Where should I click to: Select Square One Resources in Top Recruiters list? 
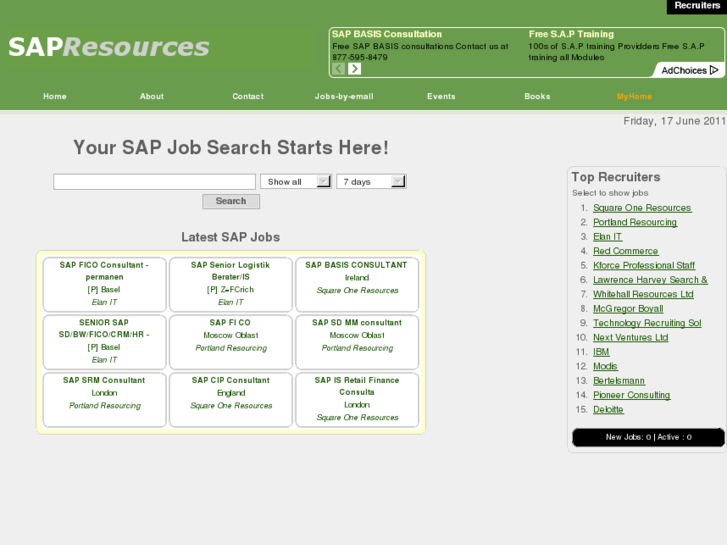[642, 208]
